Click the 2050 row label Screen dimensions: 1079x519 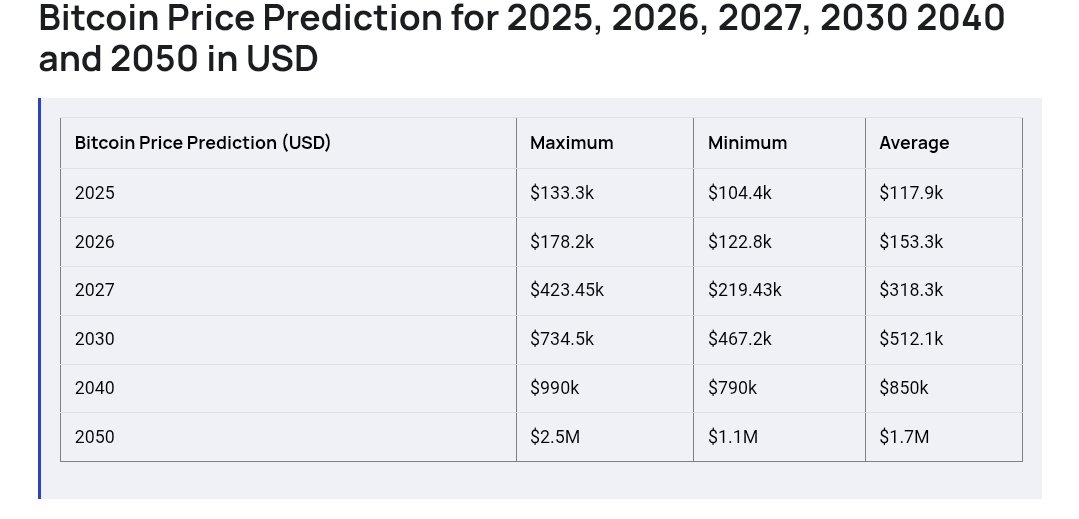(95, 437)
